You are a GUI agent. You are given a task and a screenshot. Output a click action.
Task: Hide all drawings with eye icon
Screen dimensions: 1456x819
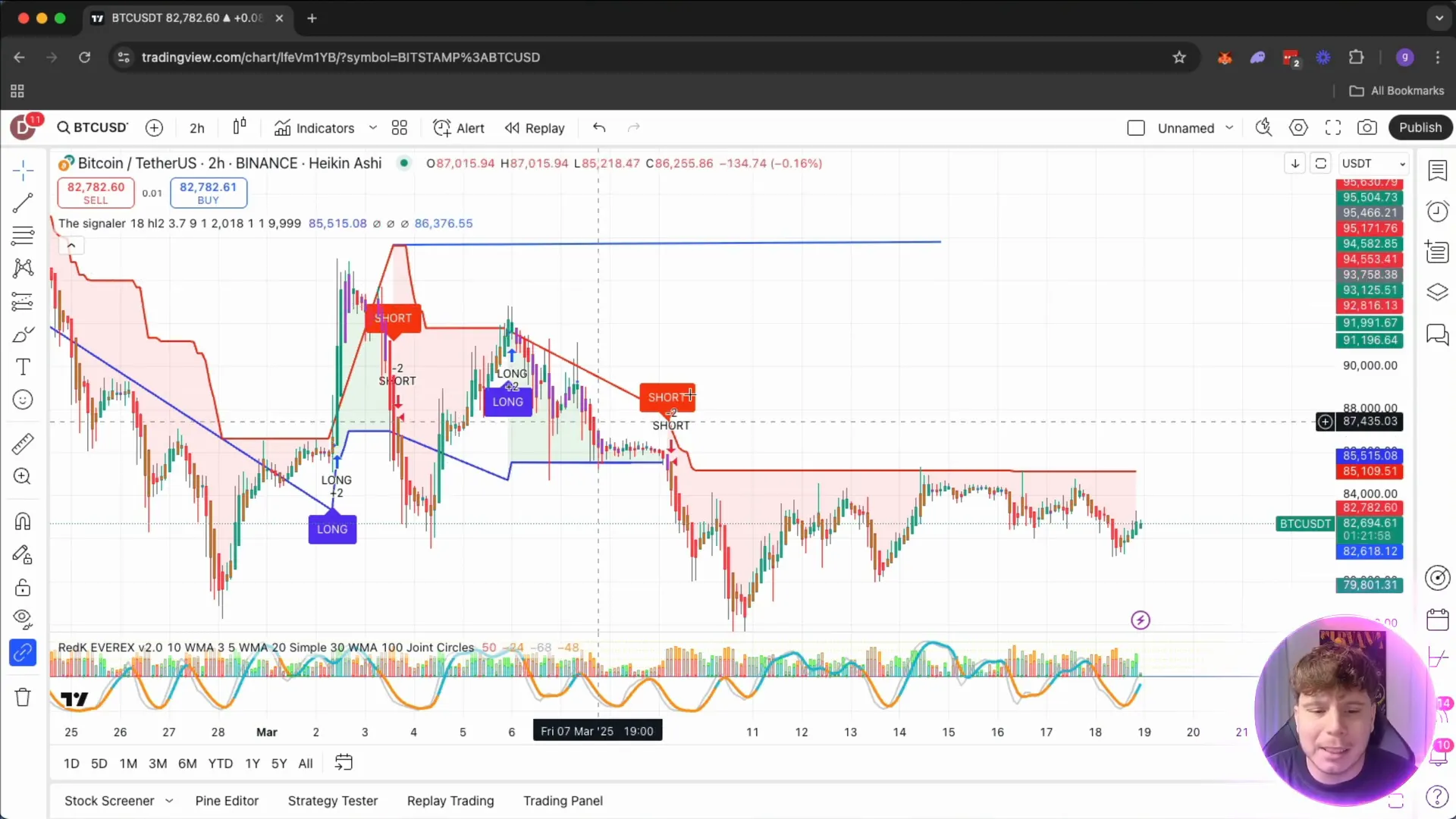pos(23,620)
